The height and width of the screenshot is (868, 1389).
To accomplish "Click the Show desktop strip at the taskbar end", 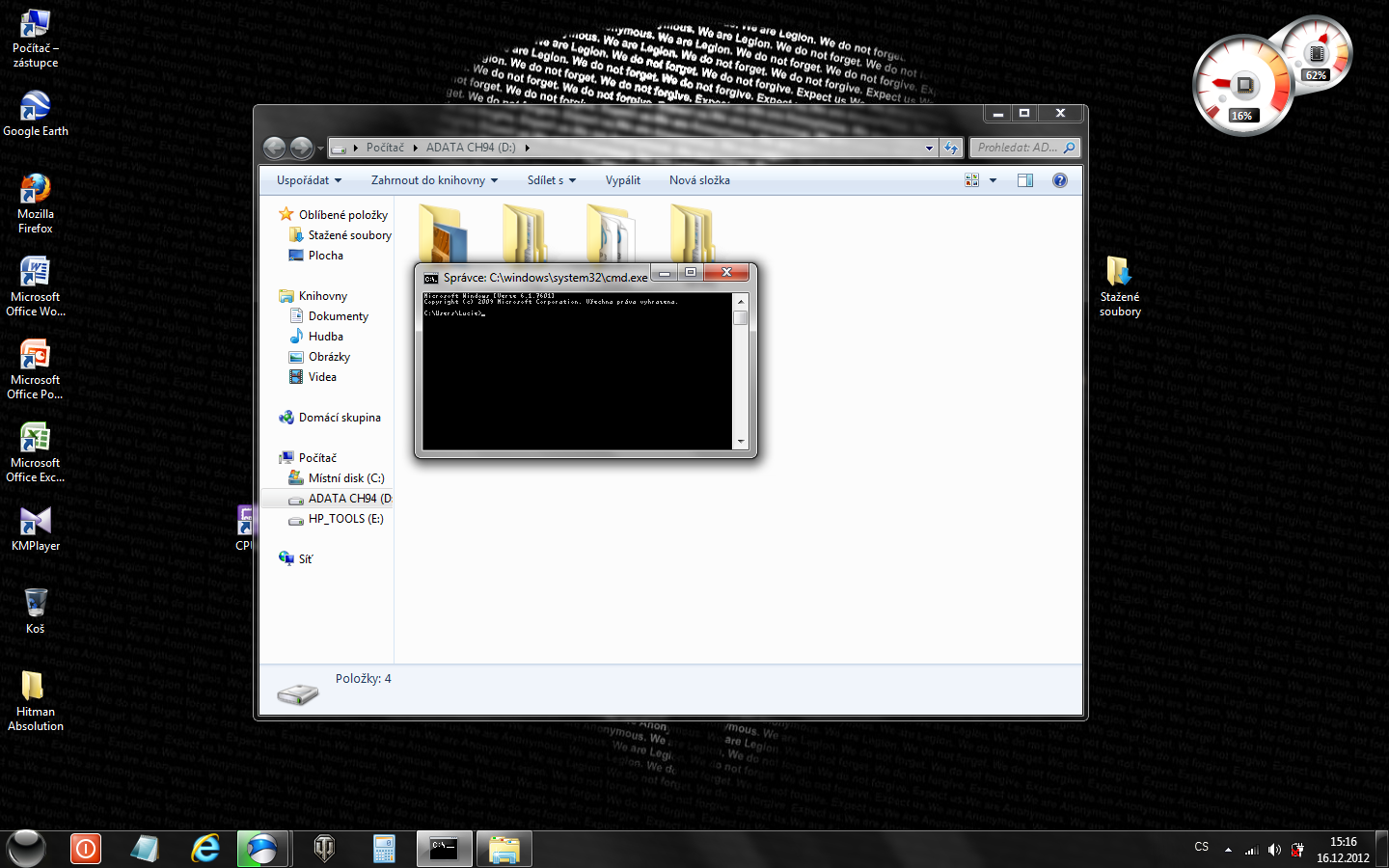I will pos(1382,850).
